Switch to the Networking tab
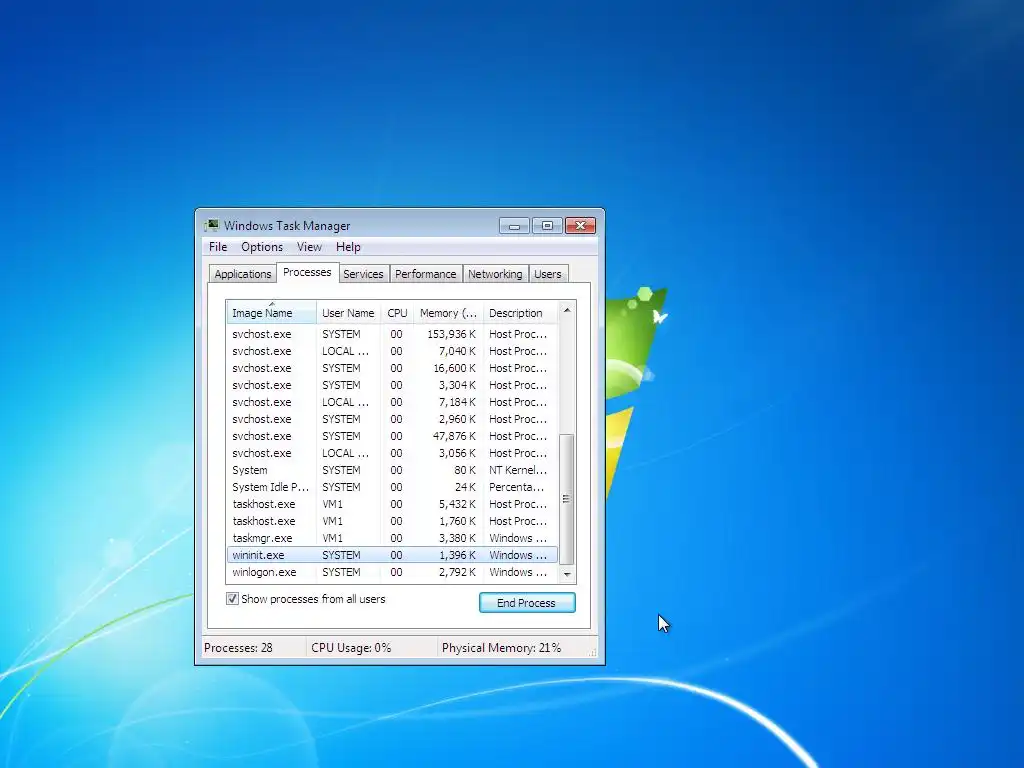Screen dimensions: 1024x768 click(x=495, y=274)
